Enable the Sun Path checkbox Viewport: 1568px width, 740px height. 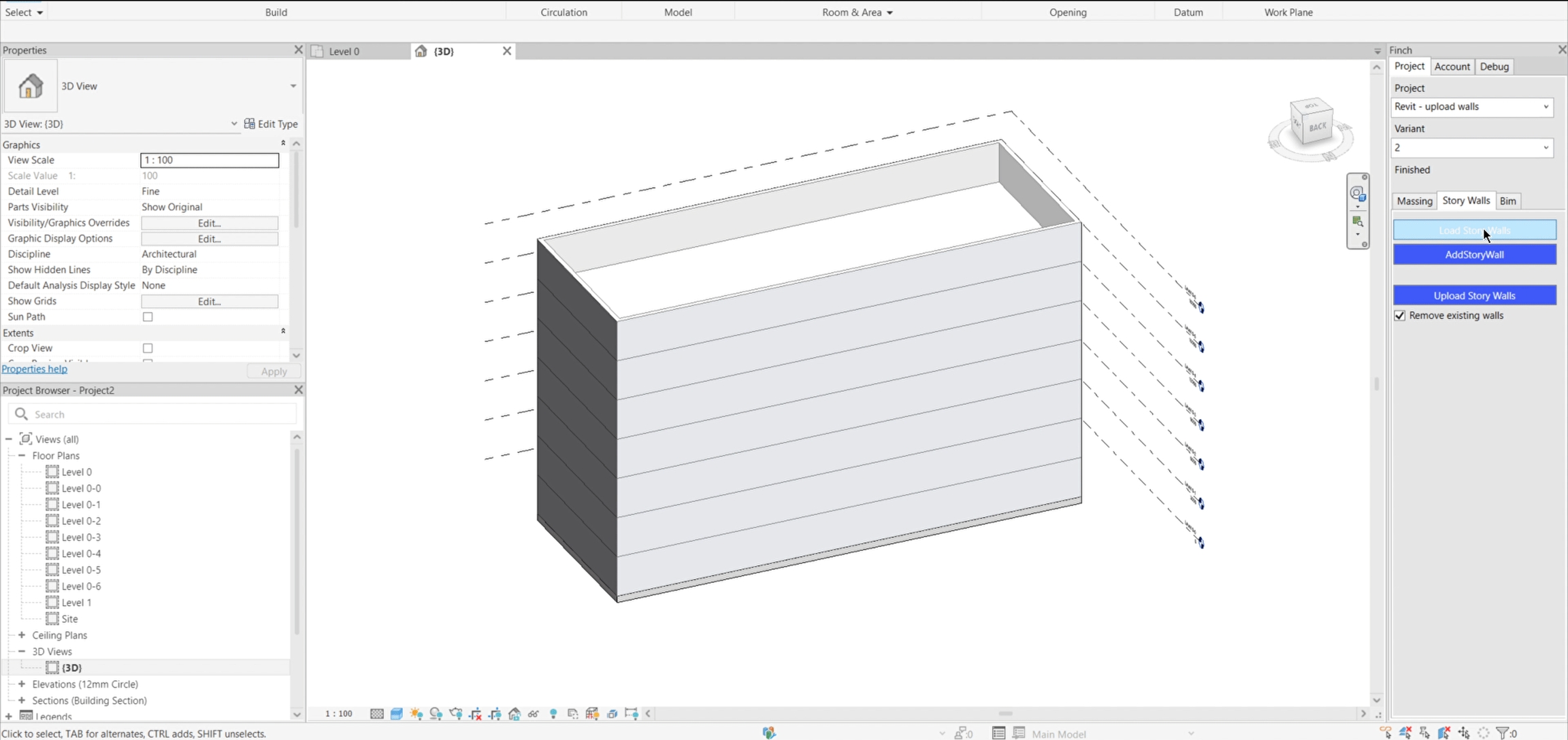pyautogui.click(x=148, y=317)
